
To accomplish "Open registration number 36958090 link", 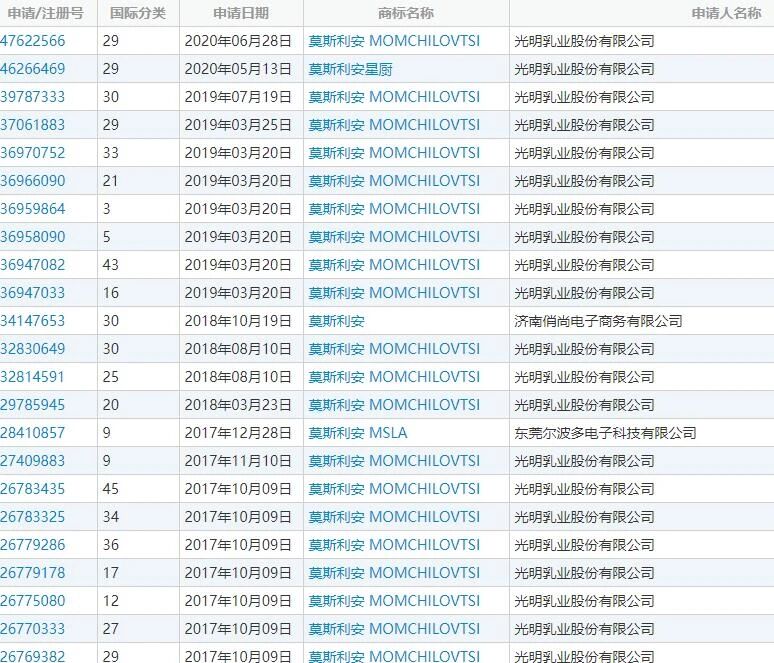I will [x=33, y=236].
